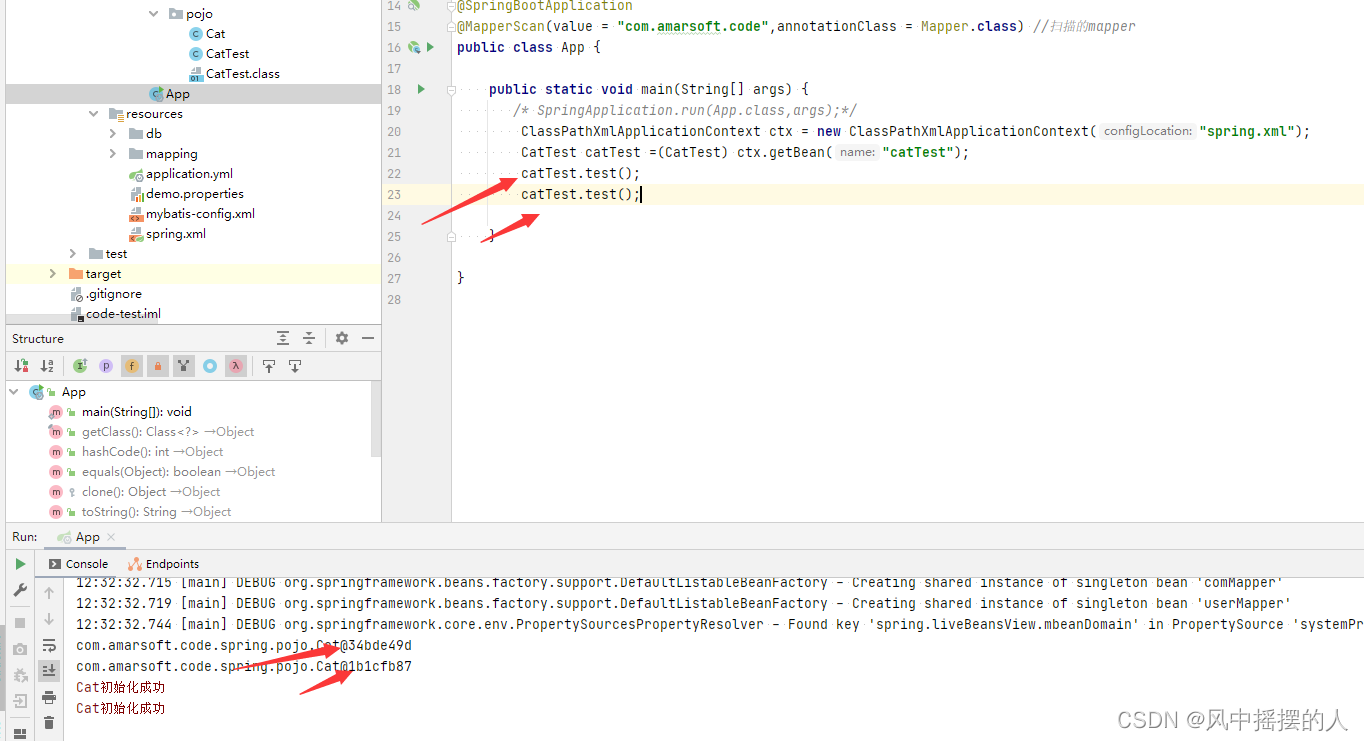Expand the test folder
Image resolution: width=1364 pixels, height=741 pixels.
(x=73, y=254)
